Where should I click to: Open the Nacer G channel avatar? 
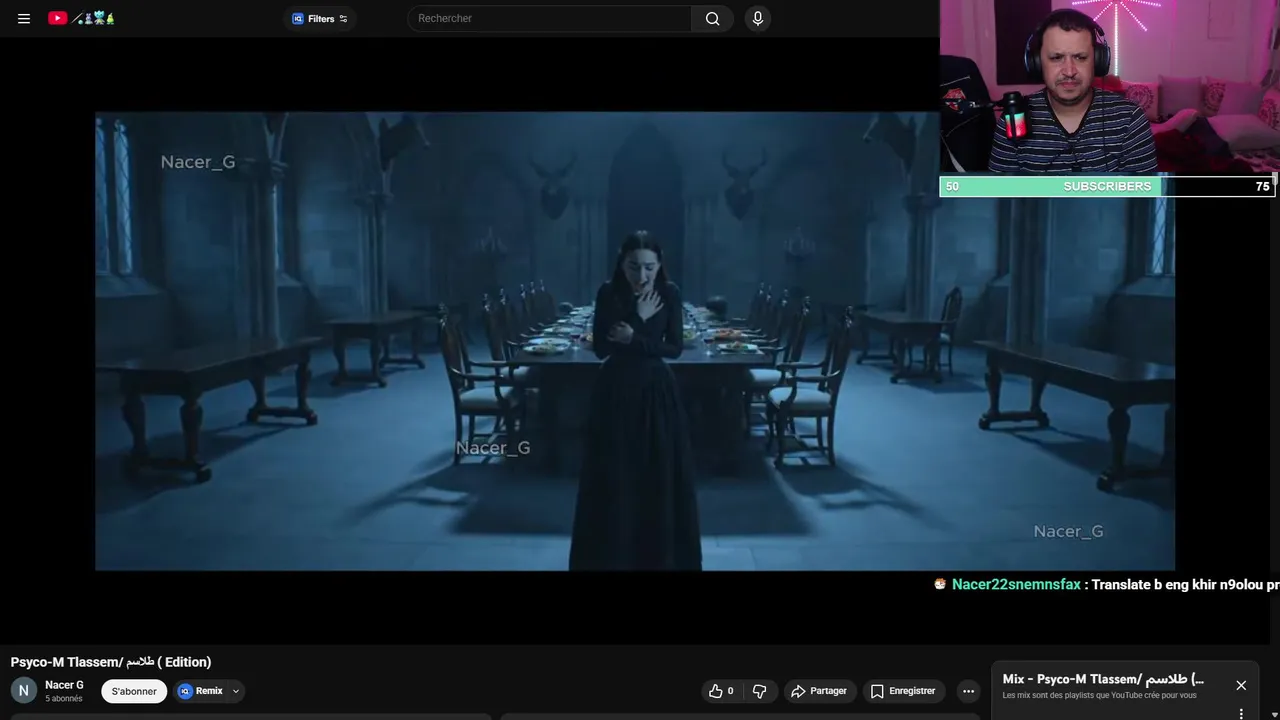pyautogui.click(x=24, y=691)
